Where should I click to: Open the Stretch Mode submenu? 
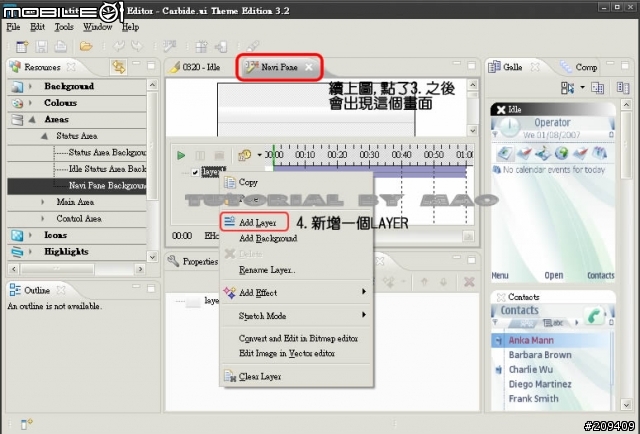click(x=296, y=316)
